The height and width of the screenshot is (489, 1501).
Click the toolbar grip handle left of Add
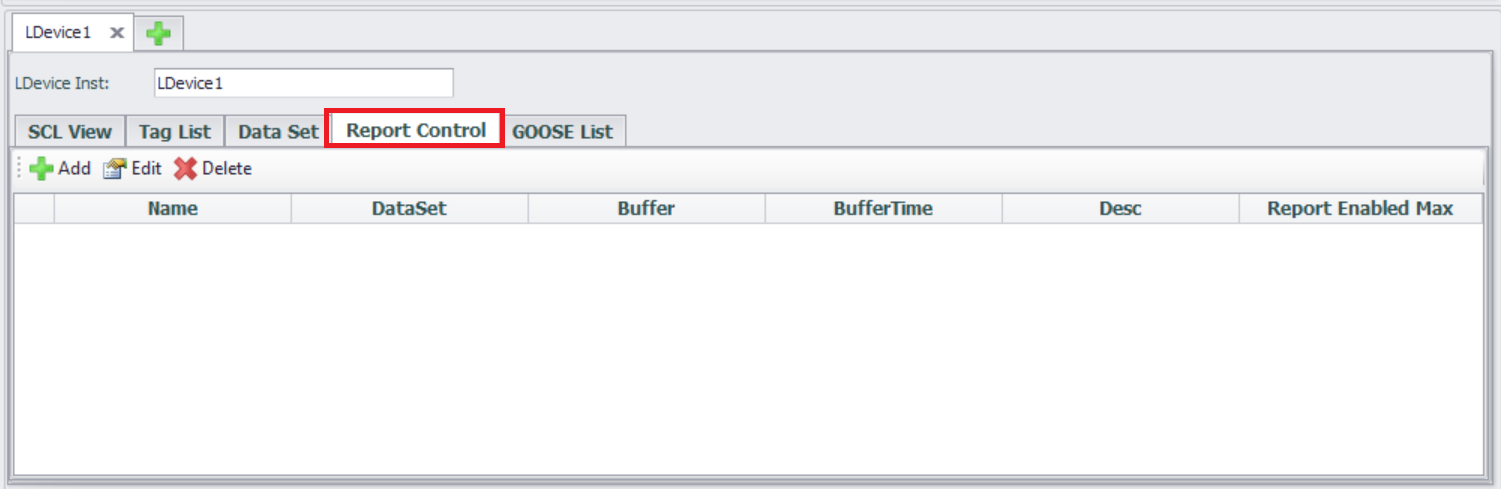[19, 169]
